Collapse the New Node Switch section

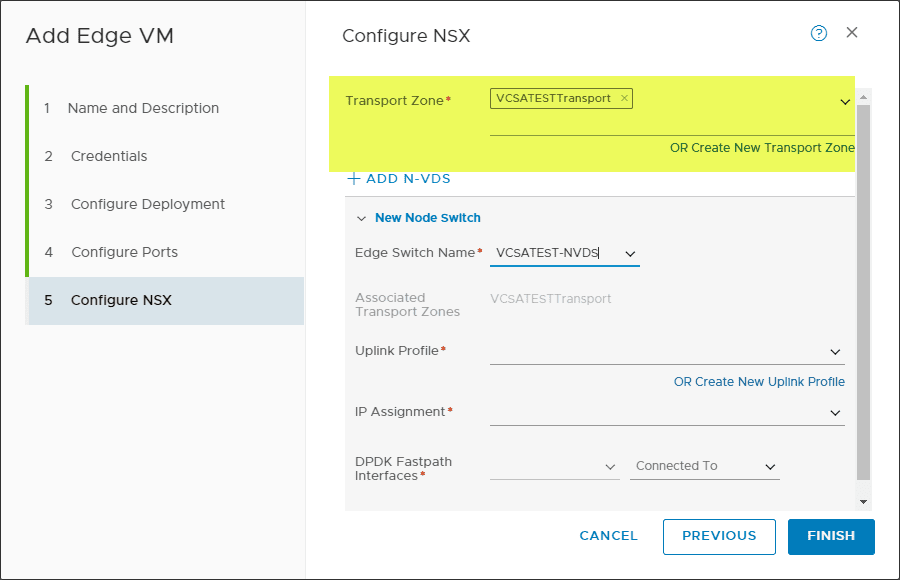361,217
